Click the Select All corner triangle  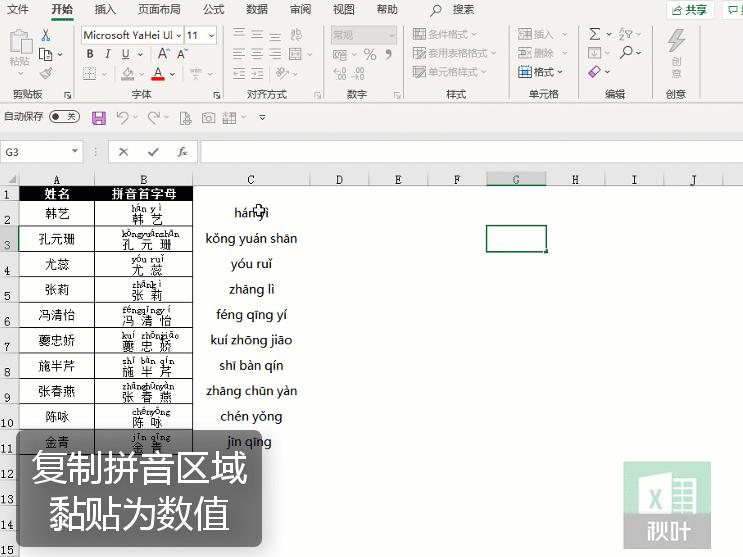(10, 179)
